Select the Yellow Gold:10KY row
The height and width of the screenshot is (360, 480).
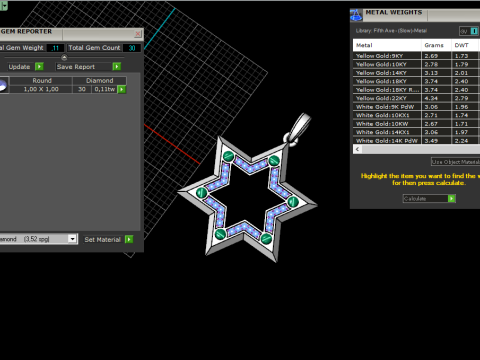point(416,64)
